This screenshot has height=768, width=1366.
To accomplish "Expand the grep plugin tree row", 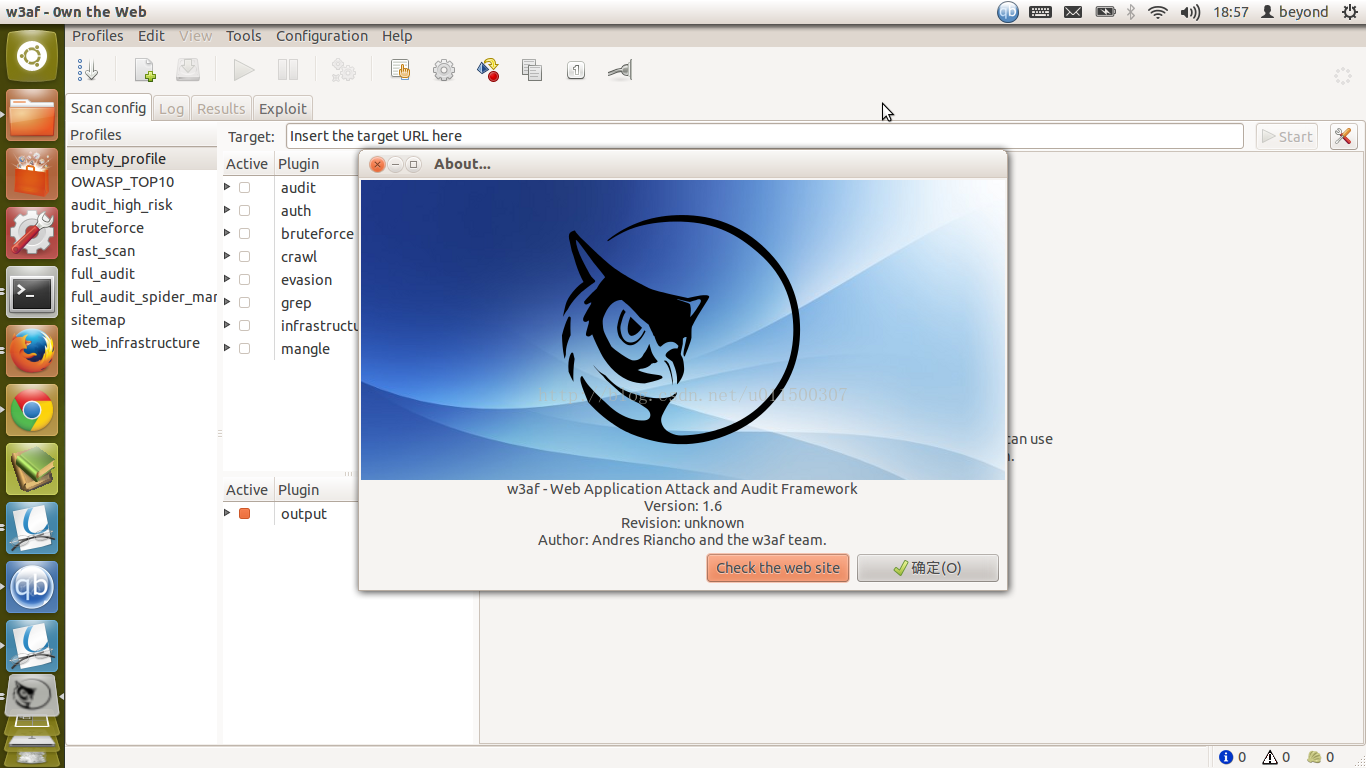I will [x=227, y=303].
